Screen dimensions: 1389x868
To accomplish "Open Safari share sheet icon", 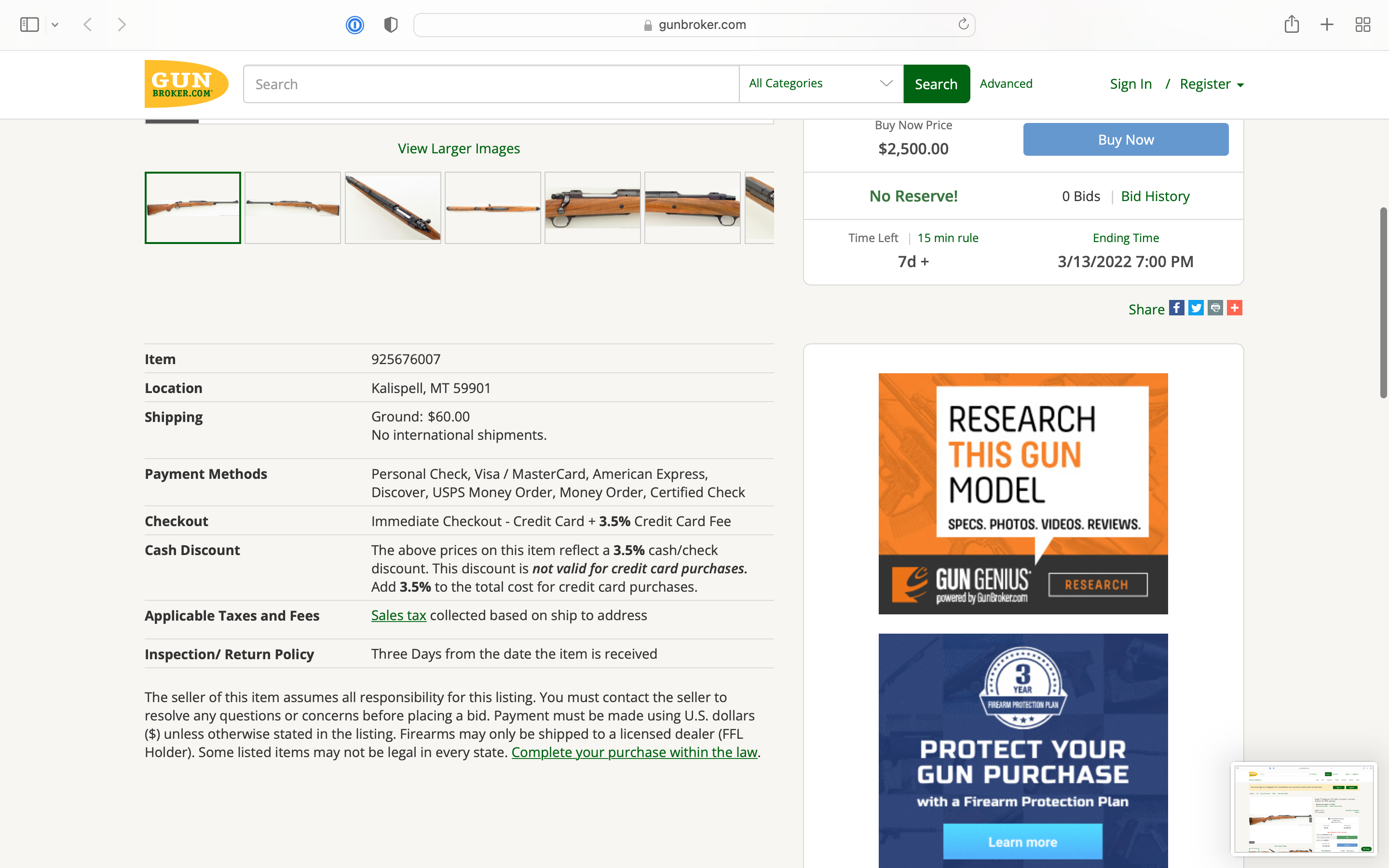I will 1292,24.
